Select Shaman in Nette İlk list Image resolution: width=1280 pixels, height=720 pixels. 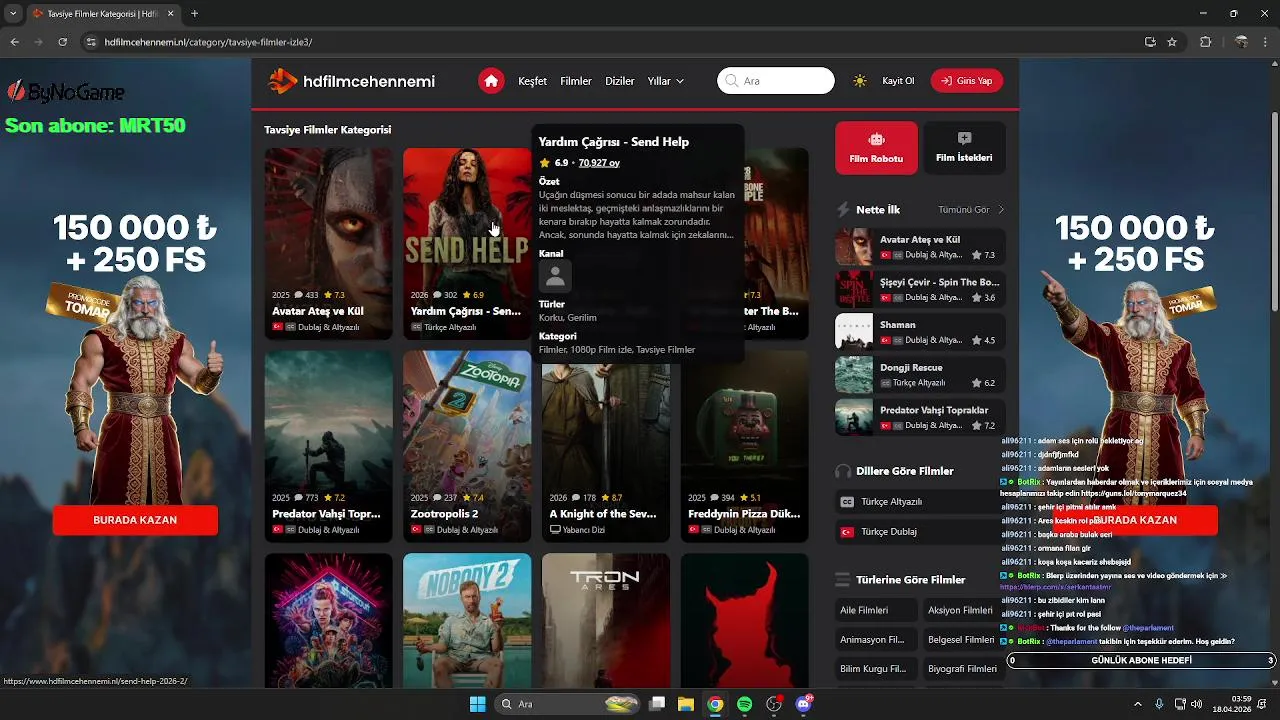coord(920,332)
